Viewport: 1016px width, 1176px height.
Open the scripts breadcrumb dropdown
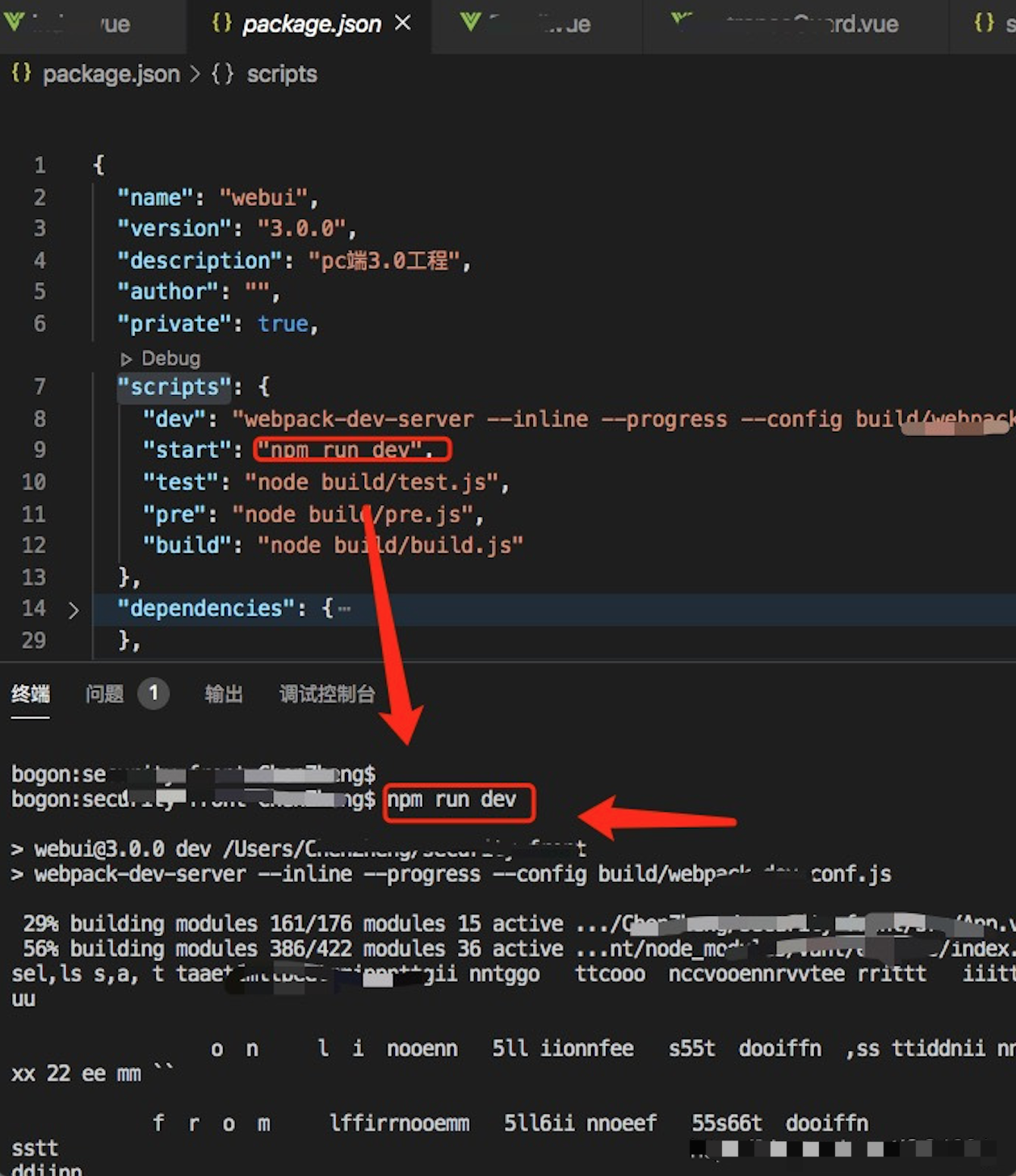coord(281,73)
